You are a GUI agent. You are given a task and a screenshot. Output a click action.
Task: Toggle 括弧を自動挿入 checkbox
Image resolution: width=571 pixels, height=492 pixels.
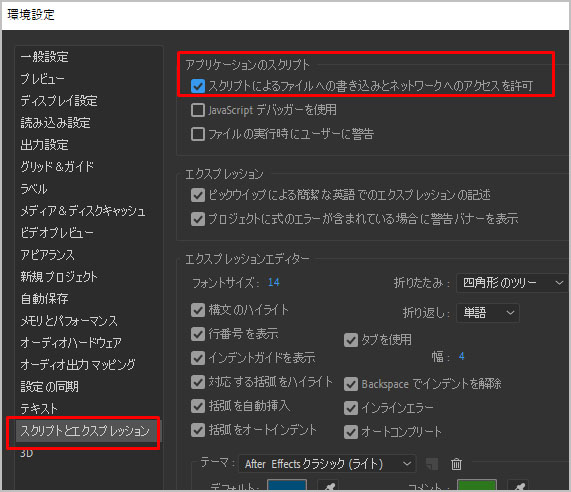pyautogui.click(x=198, y=406)
